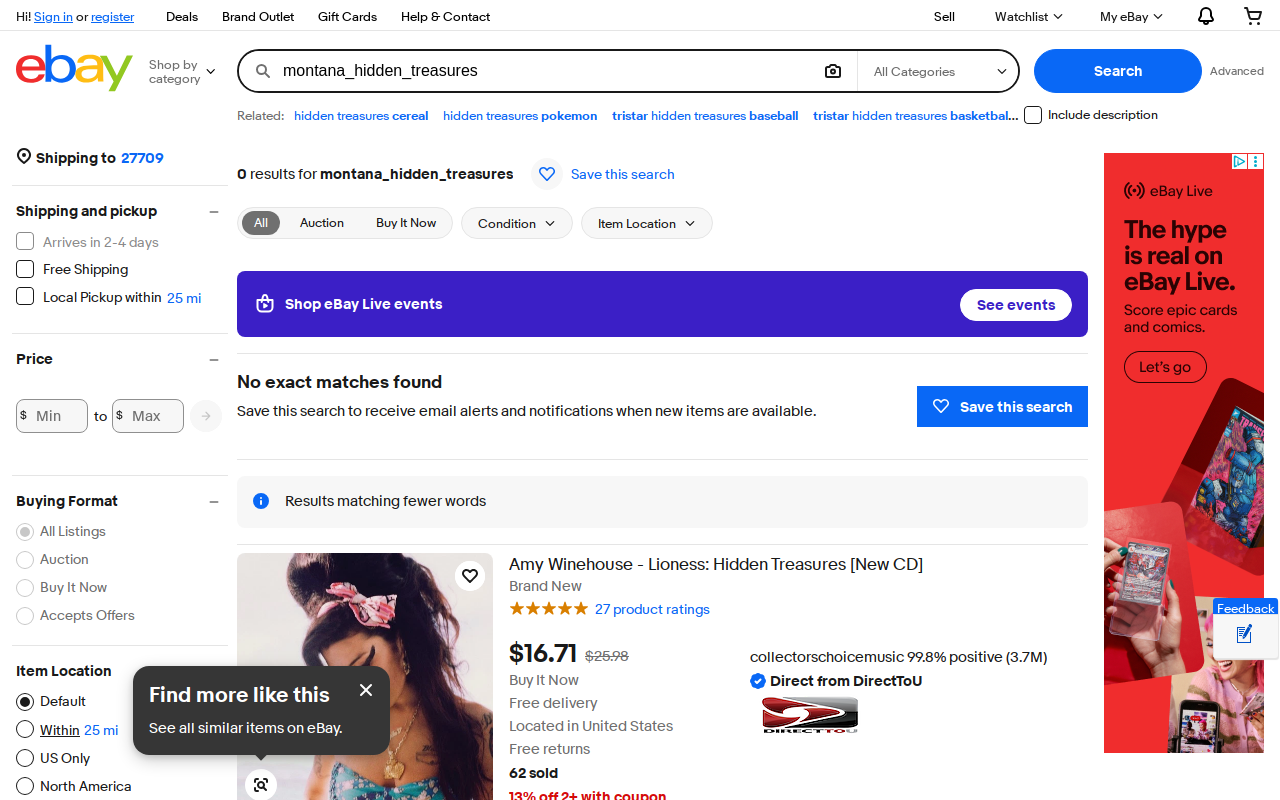Click the eBay logo

(x=74, y=68)
